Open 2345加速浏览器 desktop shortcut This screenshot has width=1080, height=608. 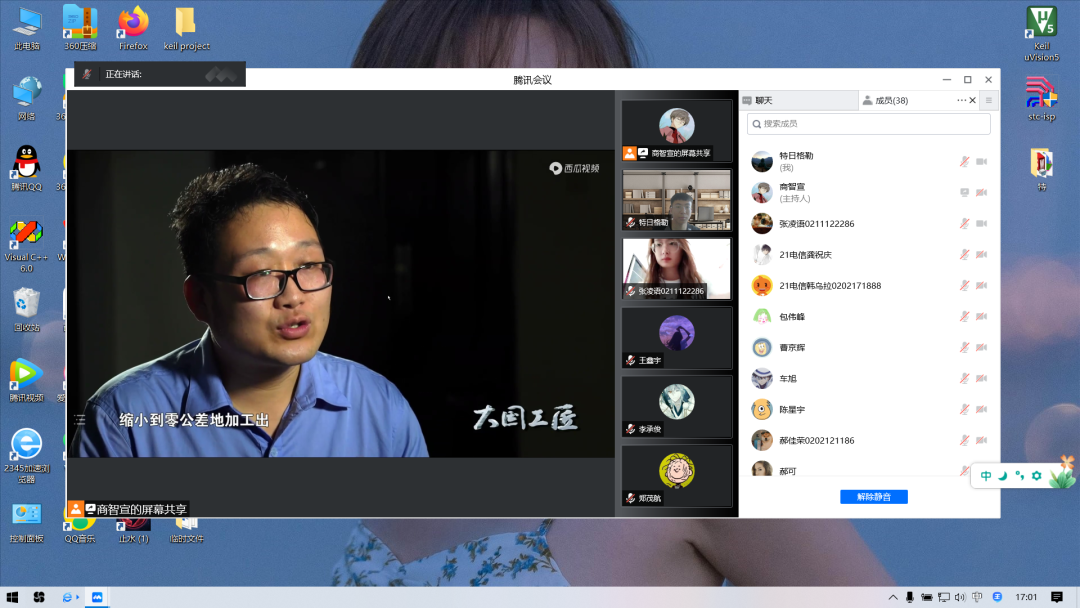(26, 455)
